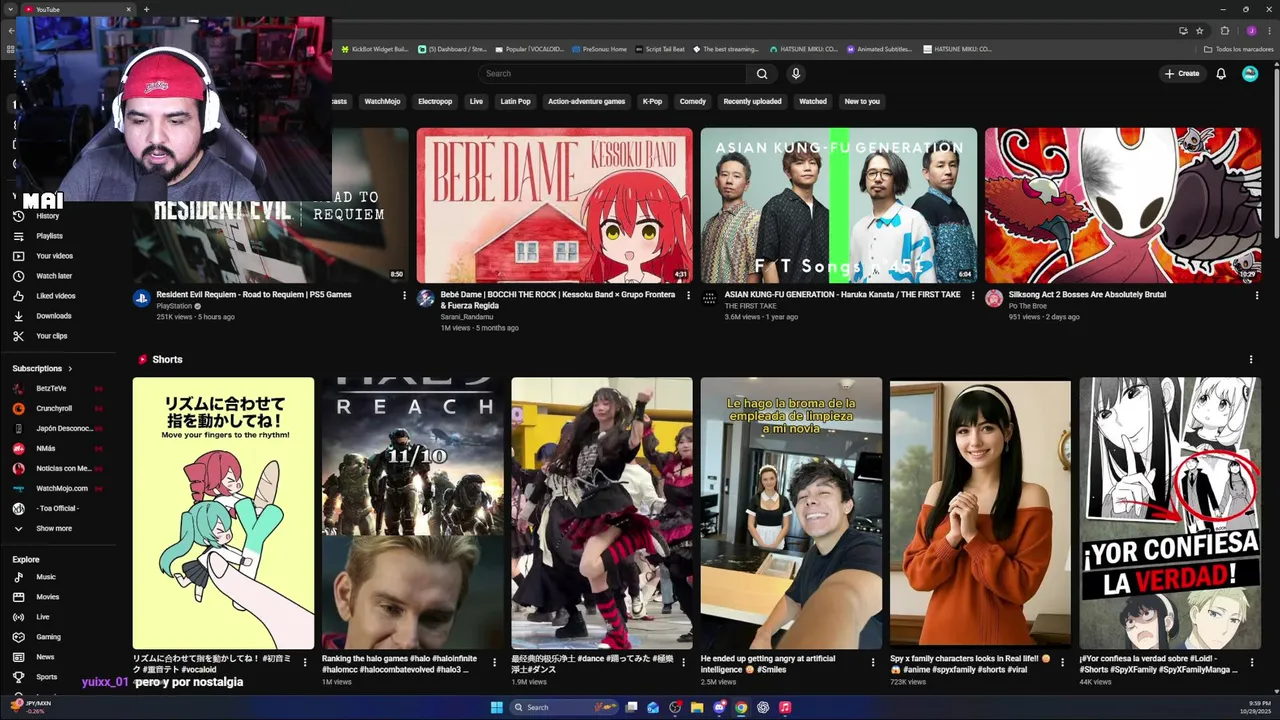
Task: Click the Create button
Action: 1181,74
